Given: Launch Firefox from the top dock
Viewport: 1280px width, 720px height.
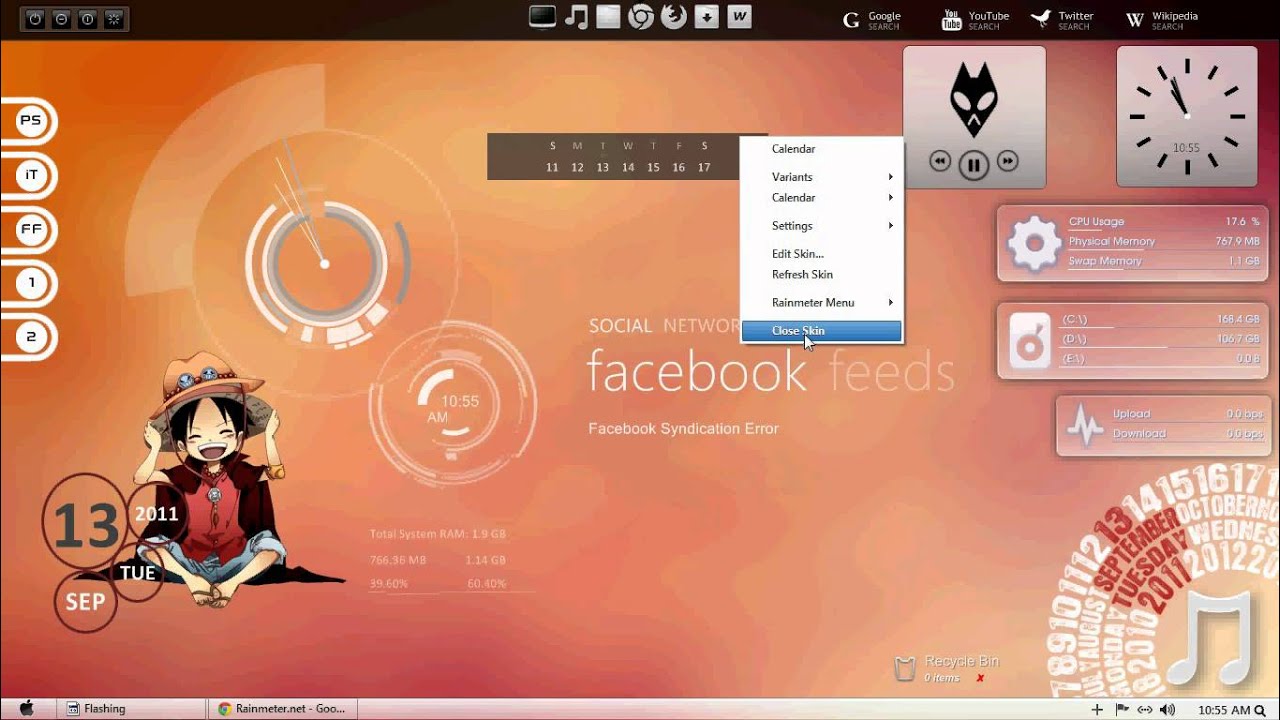Looking at the screenshot, I should (674, 16).
